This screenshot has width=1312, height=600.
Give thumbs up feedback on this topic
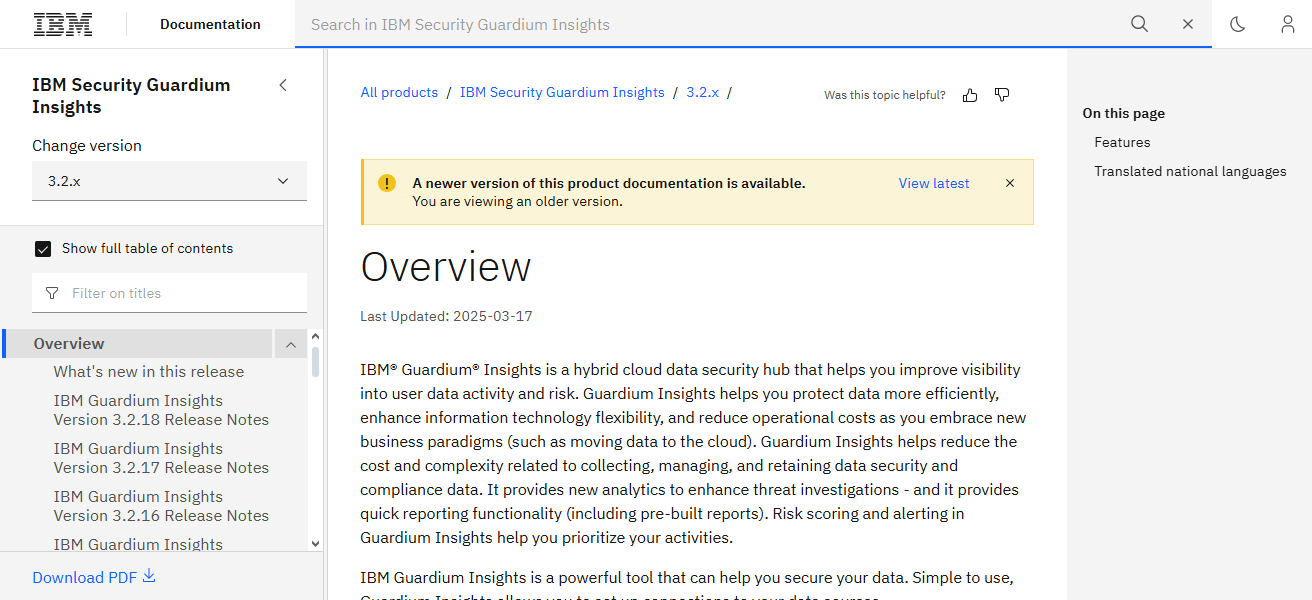[x=969, y=94]
